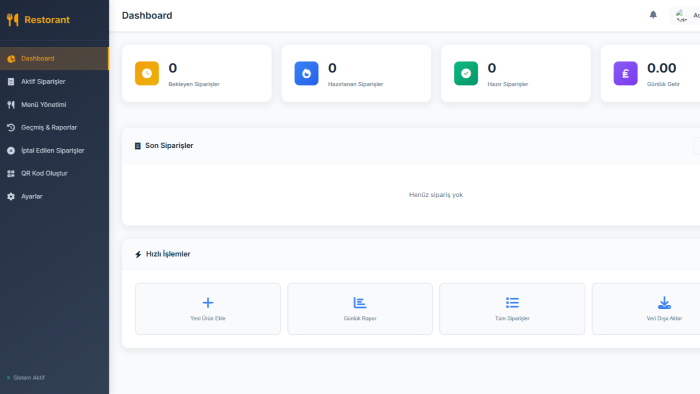Click the Bekleyen Siparişler label

coord(194,84)
